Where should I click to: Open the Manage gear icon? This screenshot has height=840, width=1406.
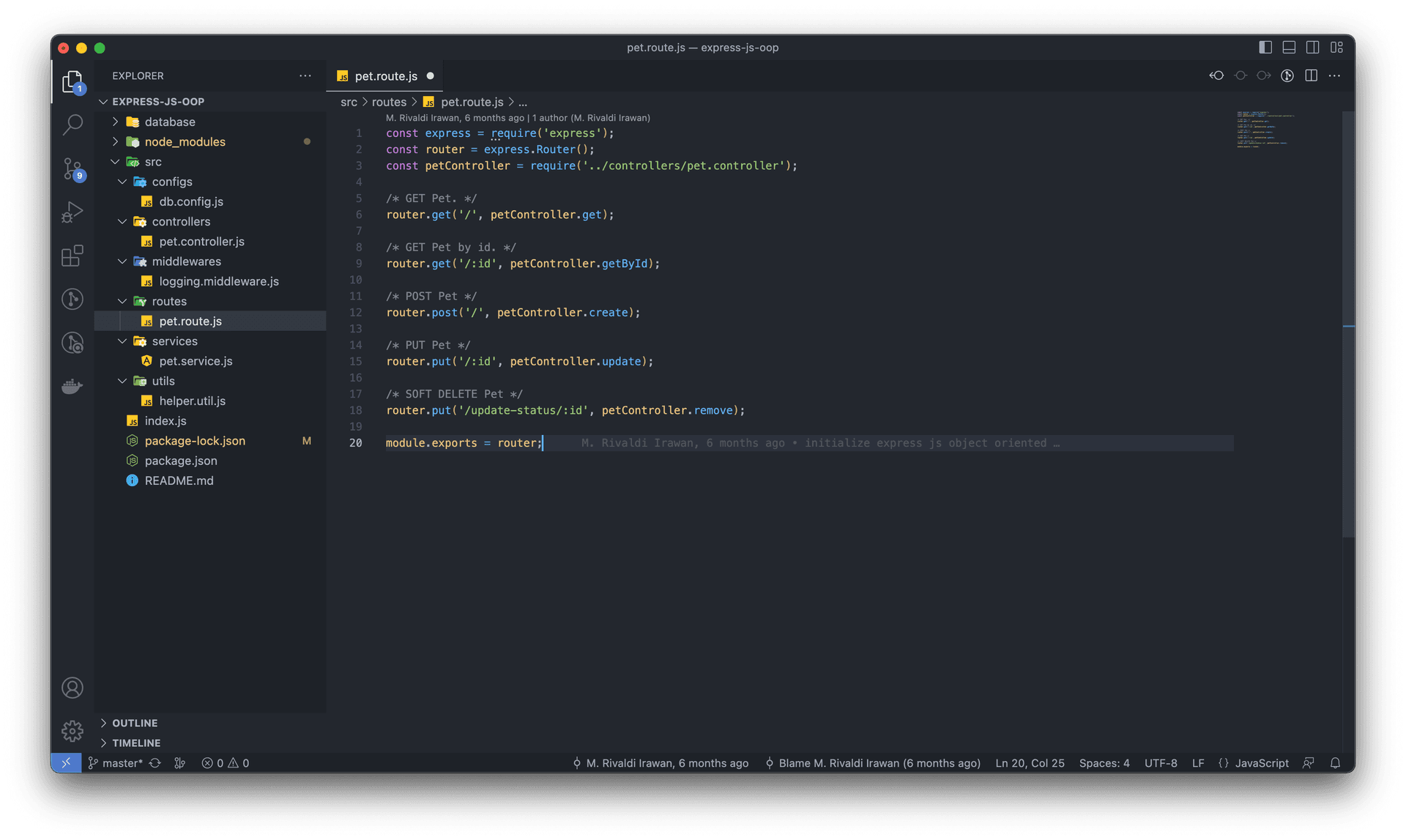pyautogui.click(x=72, y=731)
